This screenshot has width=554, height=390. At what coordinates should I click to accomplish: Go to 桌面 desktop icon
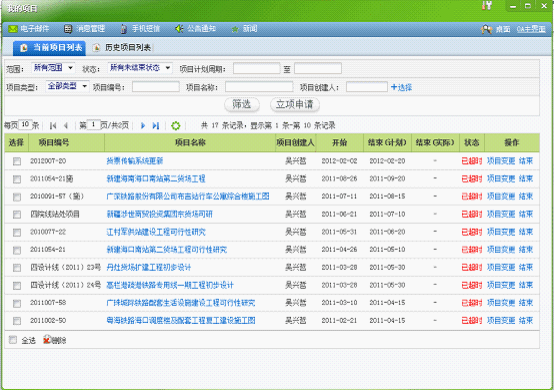487,29
